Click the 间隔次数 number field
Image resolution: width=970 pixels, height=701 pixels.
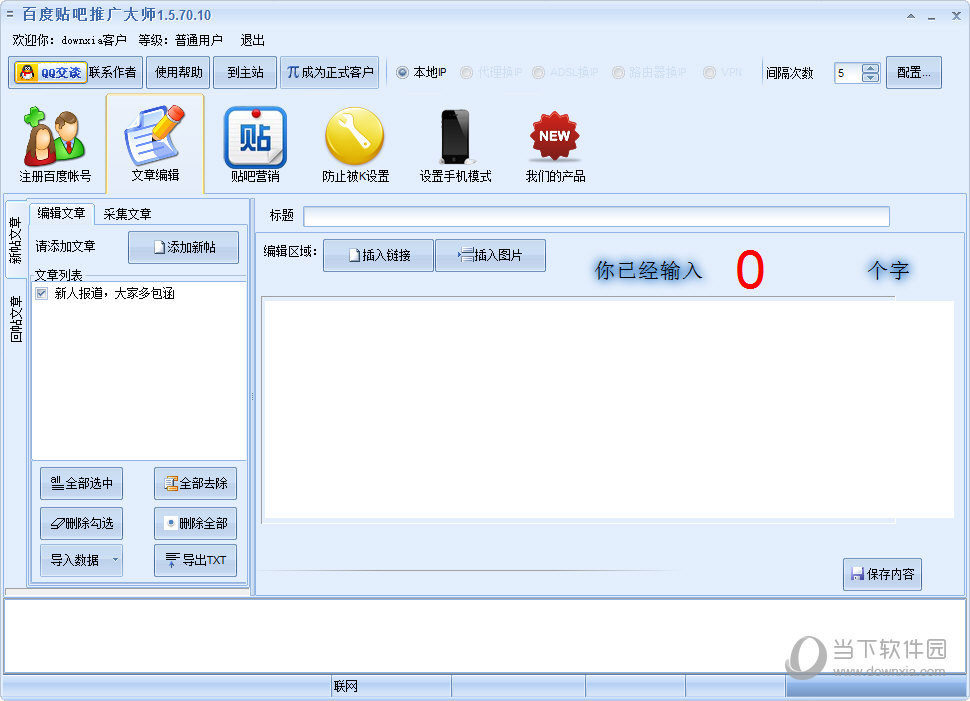(x=848, y=73)
